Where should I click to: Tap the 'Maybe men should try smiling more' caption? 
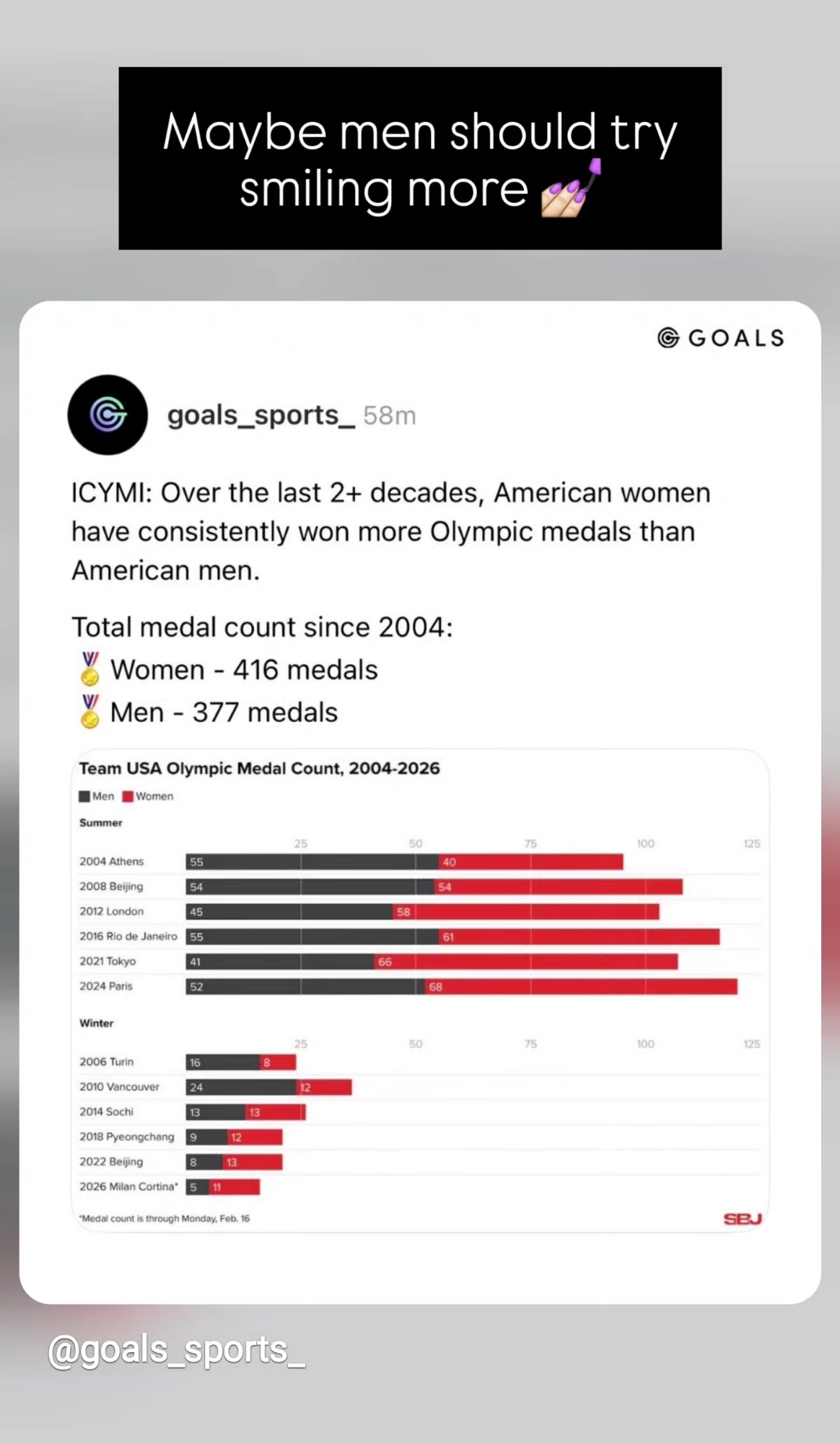coord(419,159)
